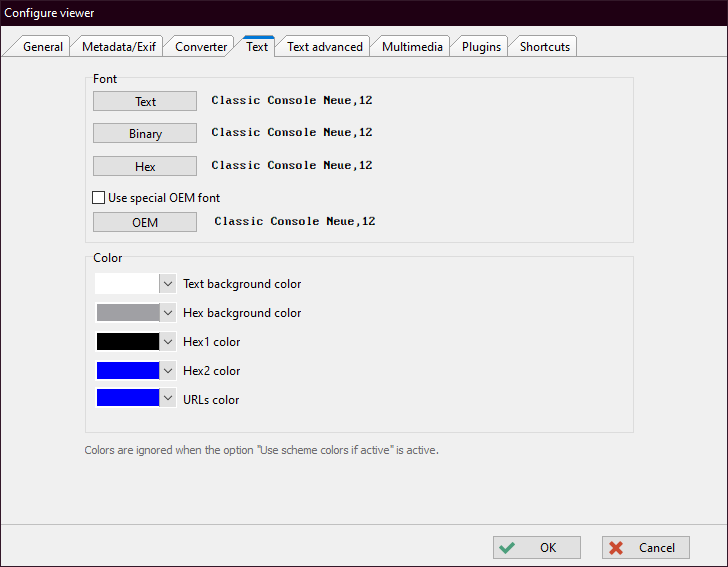The image size is (728, 567).
Task: Switch to the General tab
Action: [x=43, y=47]
